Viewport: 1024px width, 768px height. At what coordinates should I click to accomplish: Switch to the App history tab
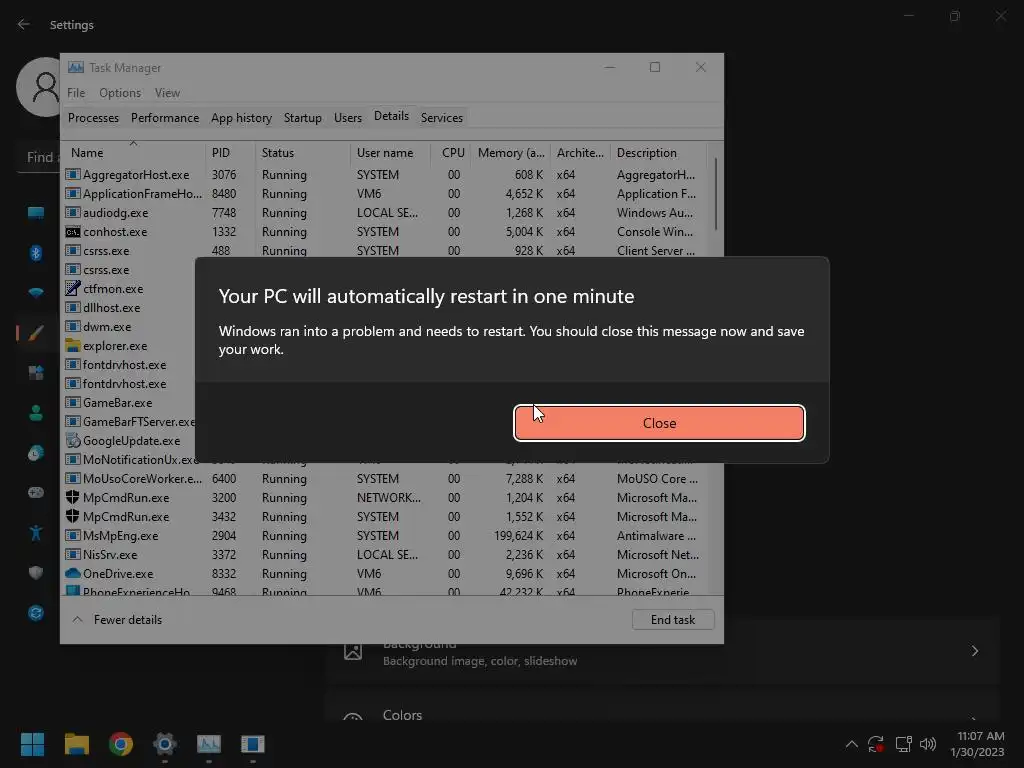(x=241, y=118)
